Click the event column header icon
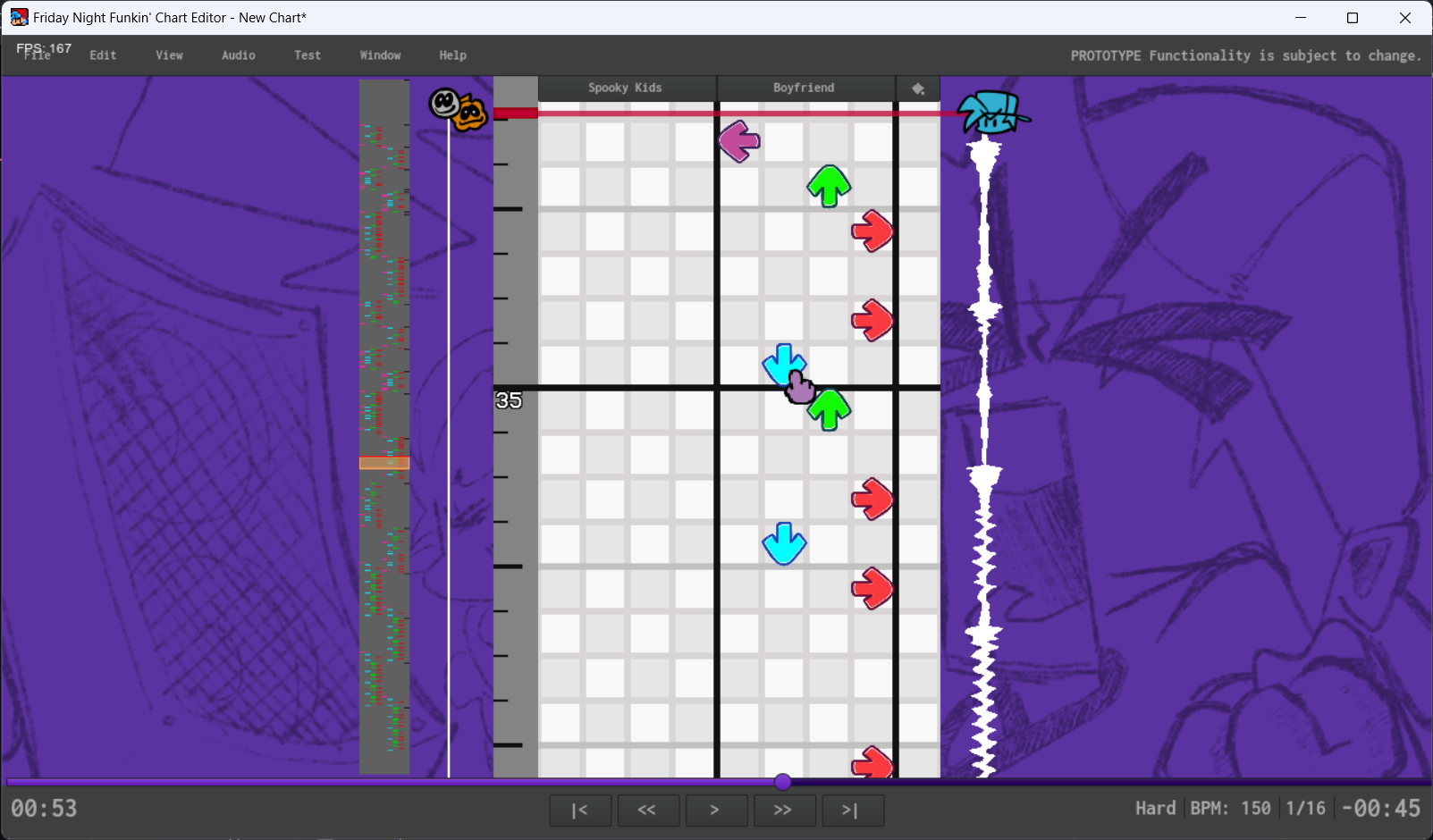Screen dimensions: 1433x840 click(x=918, y=88)
